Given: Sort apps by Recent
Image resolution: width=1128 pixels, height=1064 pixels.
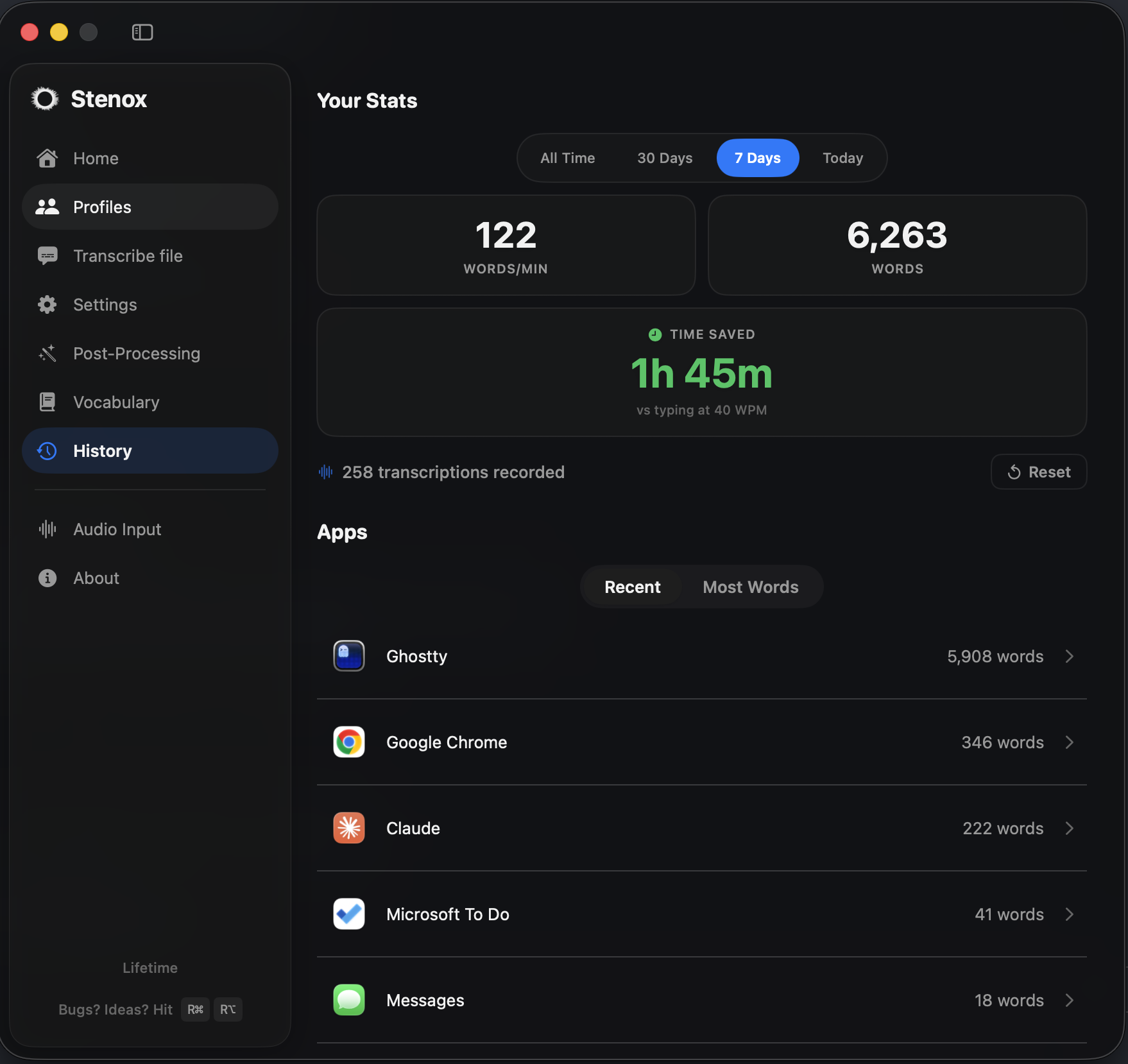Looking at the screenshot, I should tap(633, 587).
